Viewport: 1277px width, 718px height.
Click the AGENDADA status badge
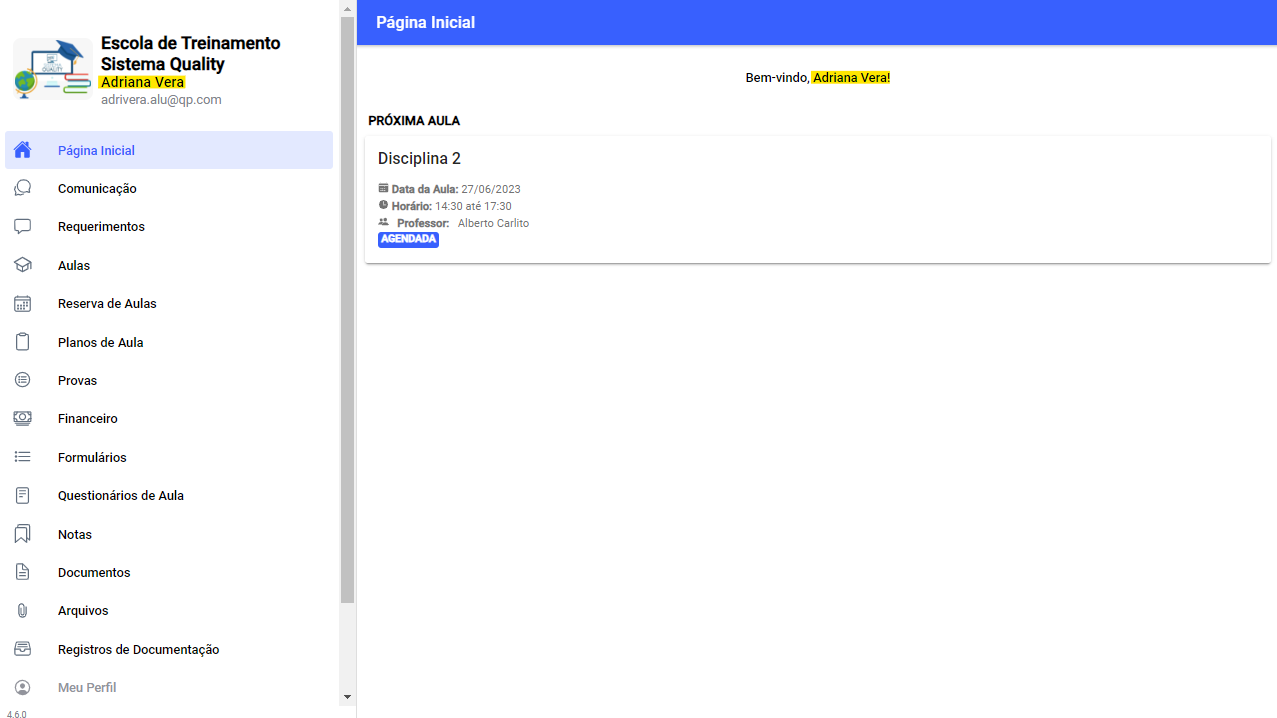pyautogui.click(x=408, y=240)
